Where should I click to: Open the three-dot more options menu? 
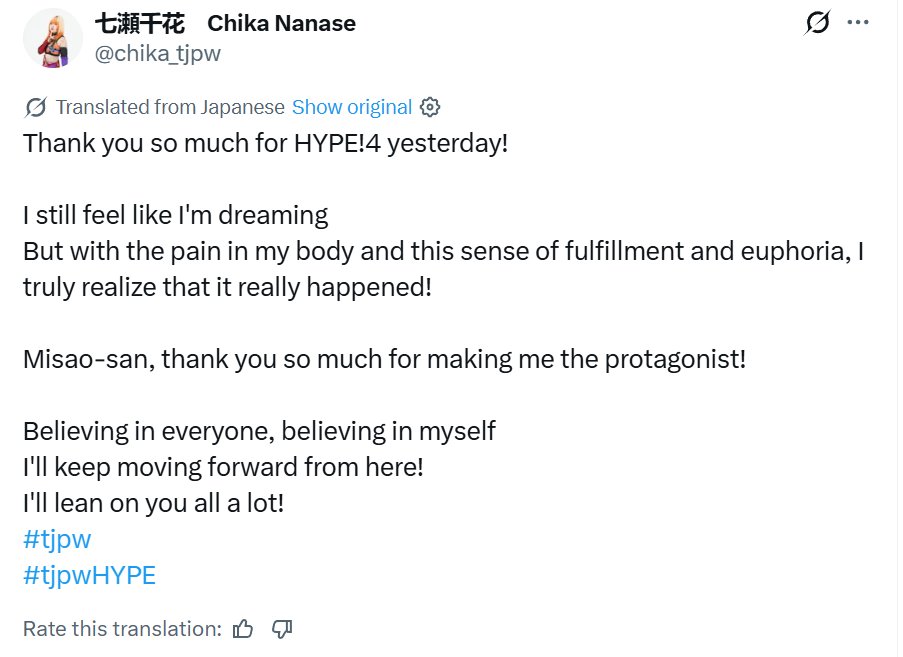coord(858,22)
